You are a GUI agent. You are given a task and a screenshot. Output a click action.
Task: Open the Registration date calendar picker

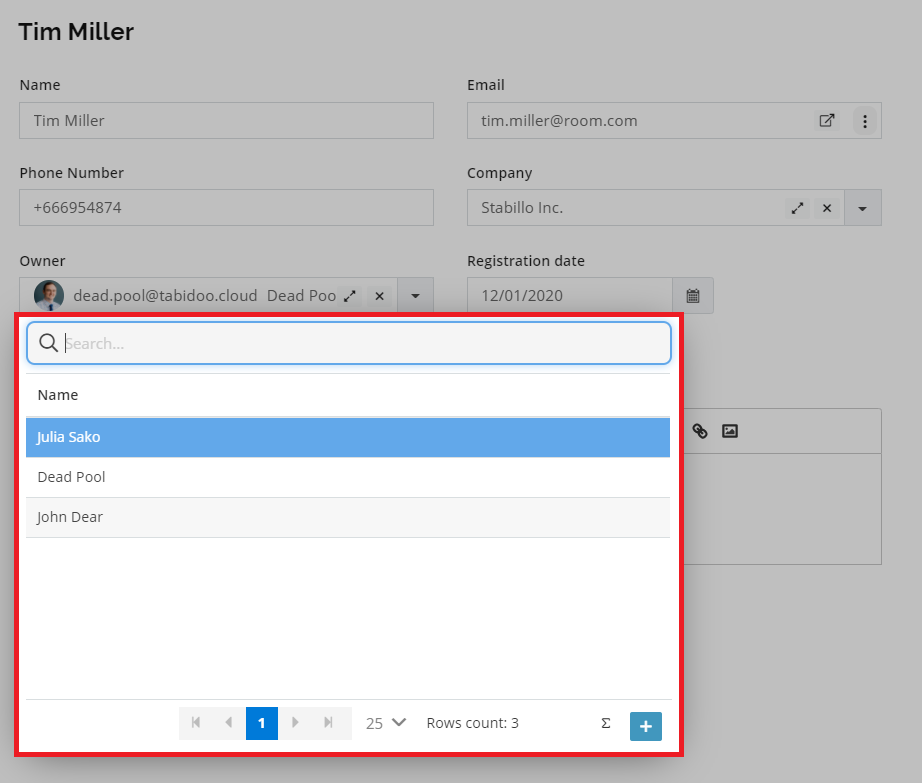click(693, 296)
